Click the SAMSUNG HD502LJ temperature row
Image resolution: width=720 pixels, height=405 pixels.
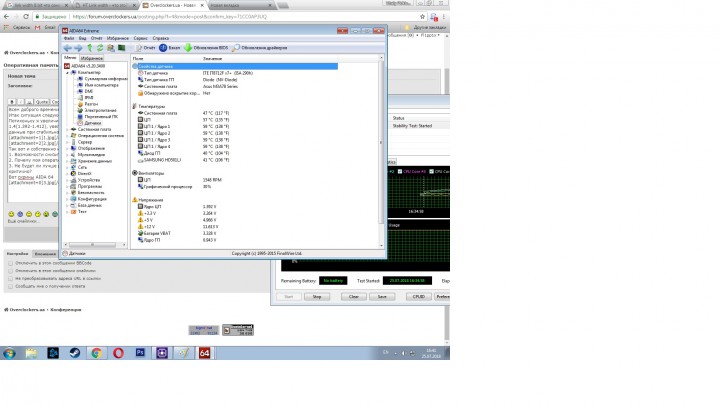tap(184, 160)
